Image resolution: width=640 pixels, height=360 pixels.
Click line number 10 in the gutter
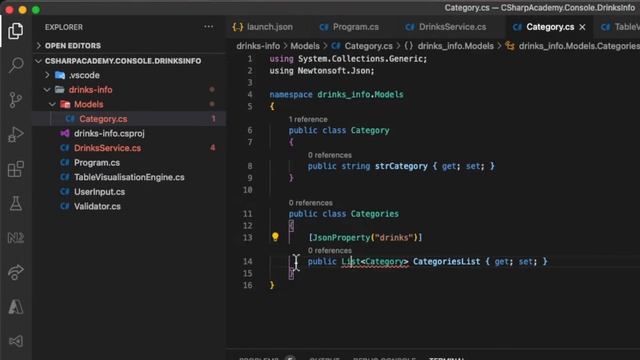click(x=247, y=190)
